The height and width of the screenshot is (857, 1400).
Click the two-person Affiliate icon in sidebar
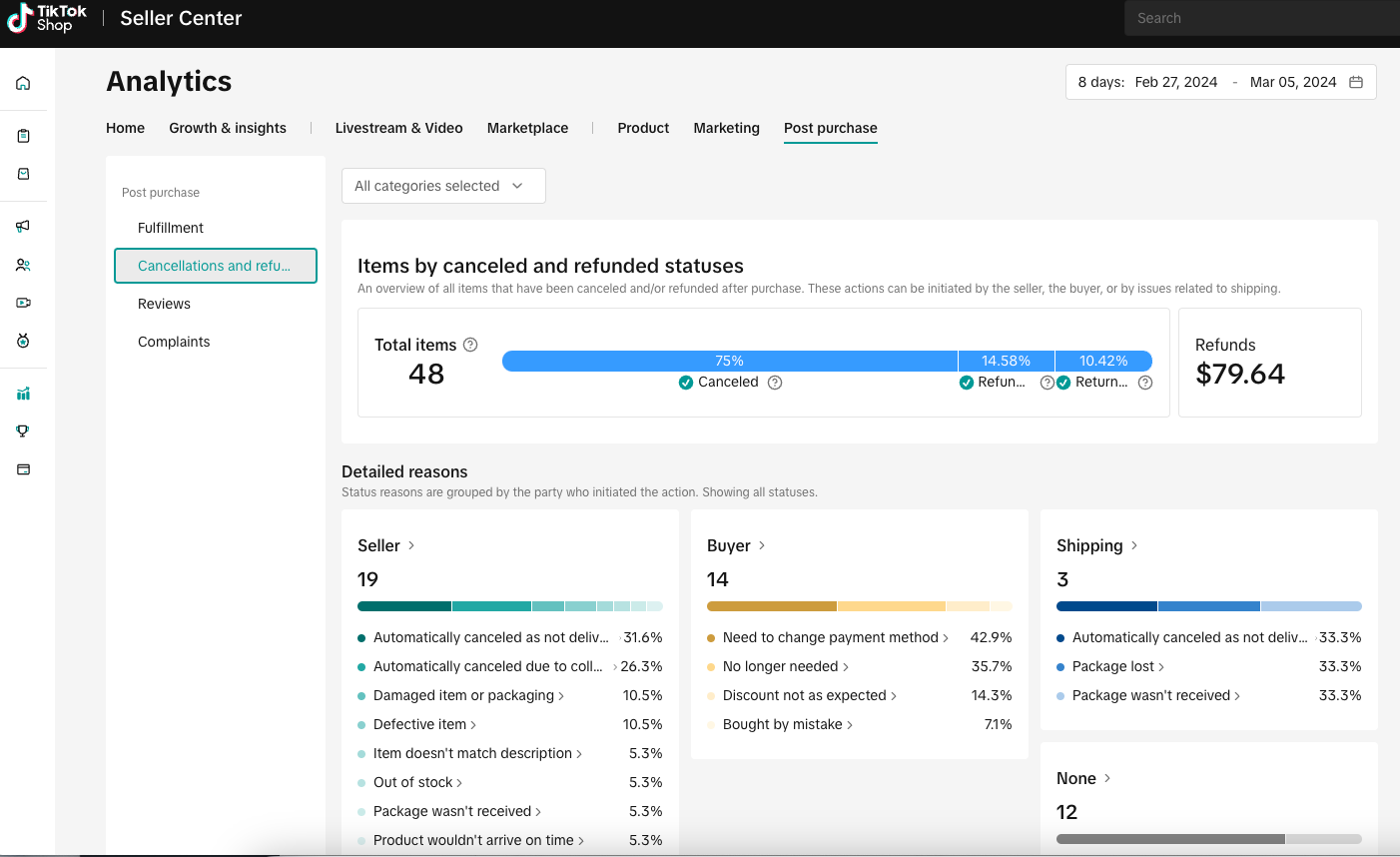[23, 265]
